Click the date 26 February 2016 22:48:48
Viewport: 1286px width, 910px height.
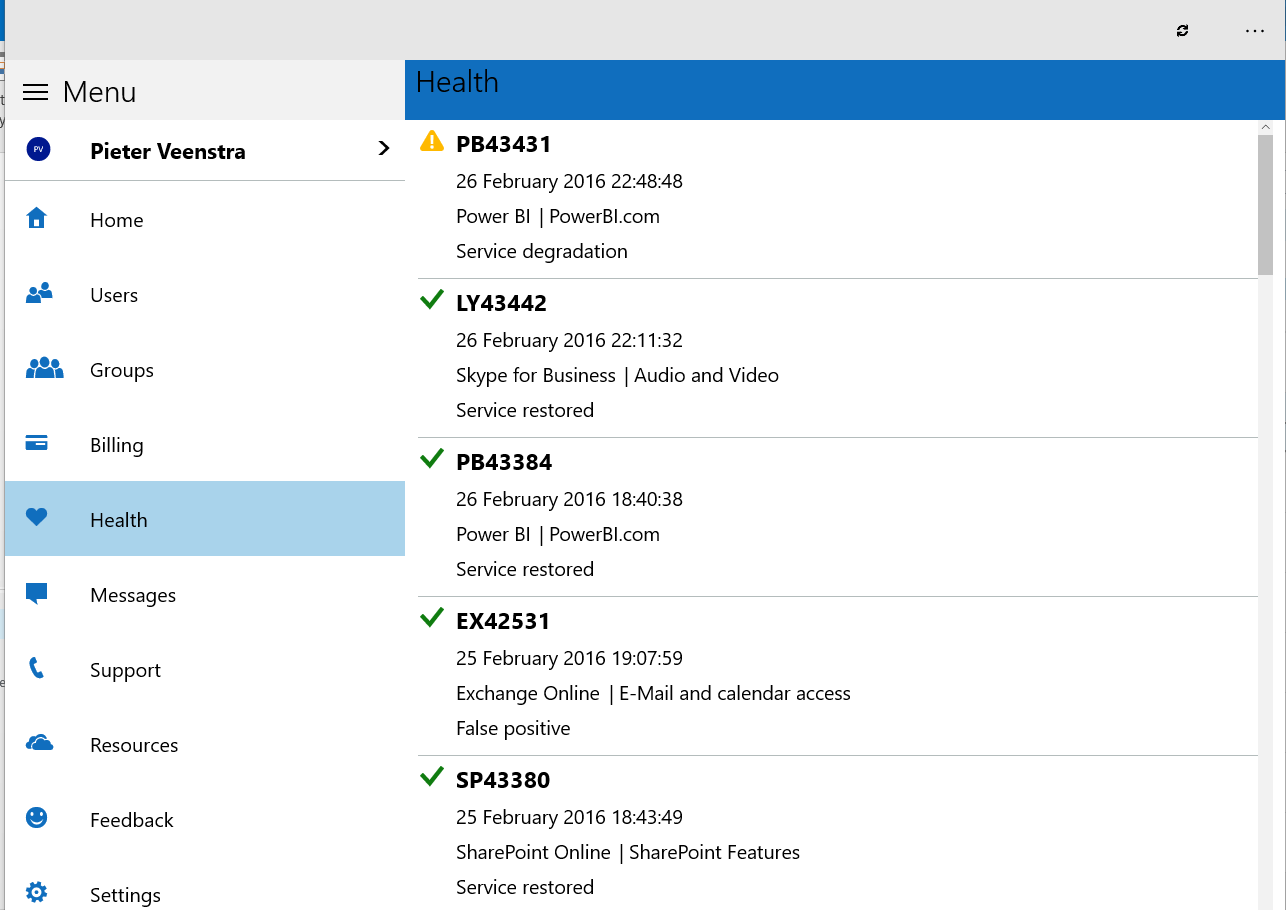click(569, 182)
